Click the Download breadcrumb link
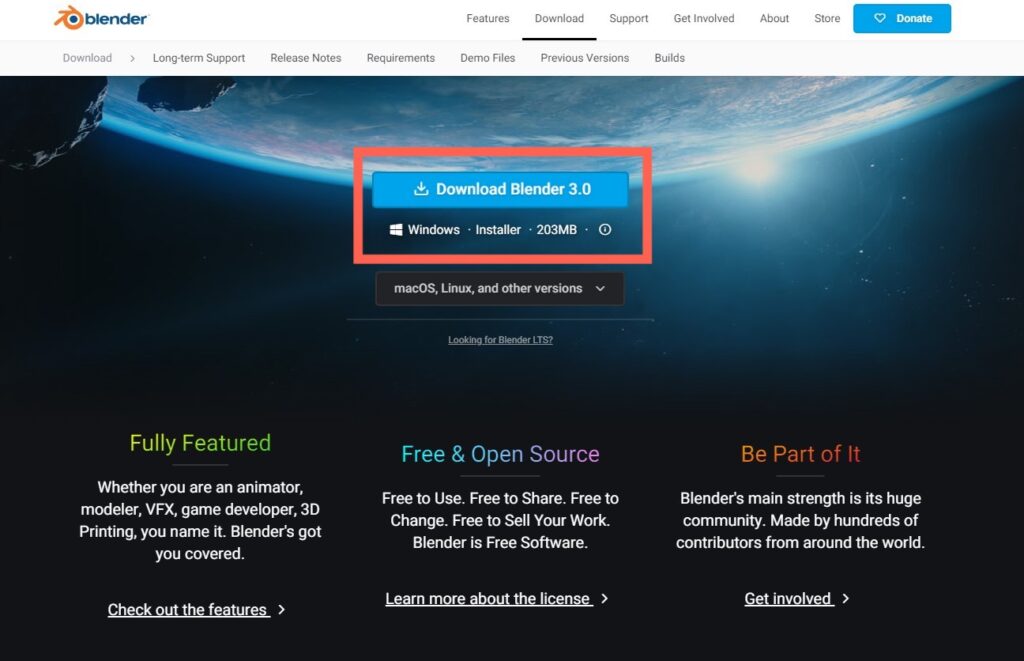Viewport: 1024px width, 661px height. pyautogui.click(x=87, y=58)
